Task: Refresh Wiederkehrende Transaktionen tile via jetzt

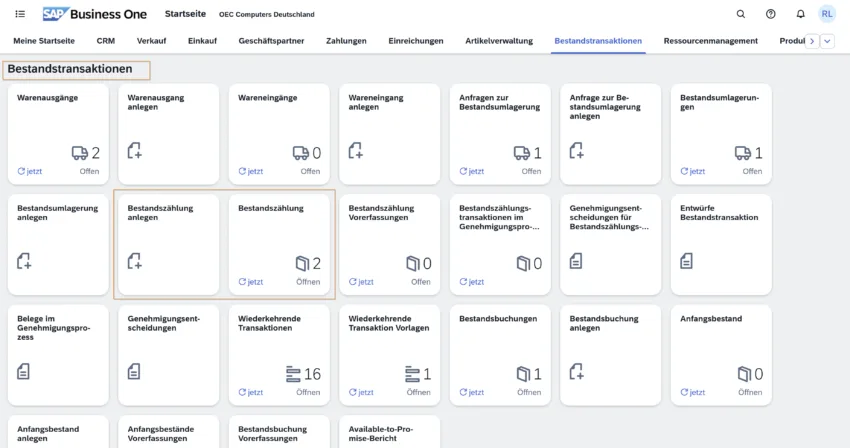Action: click(251, 392)
